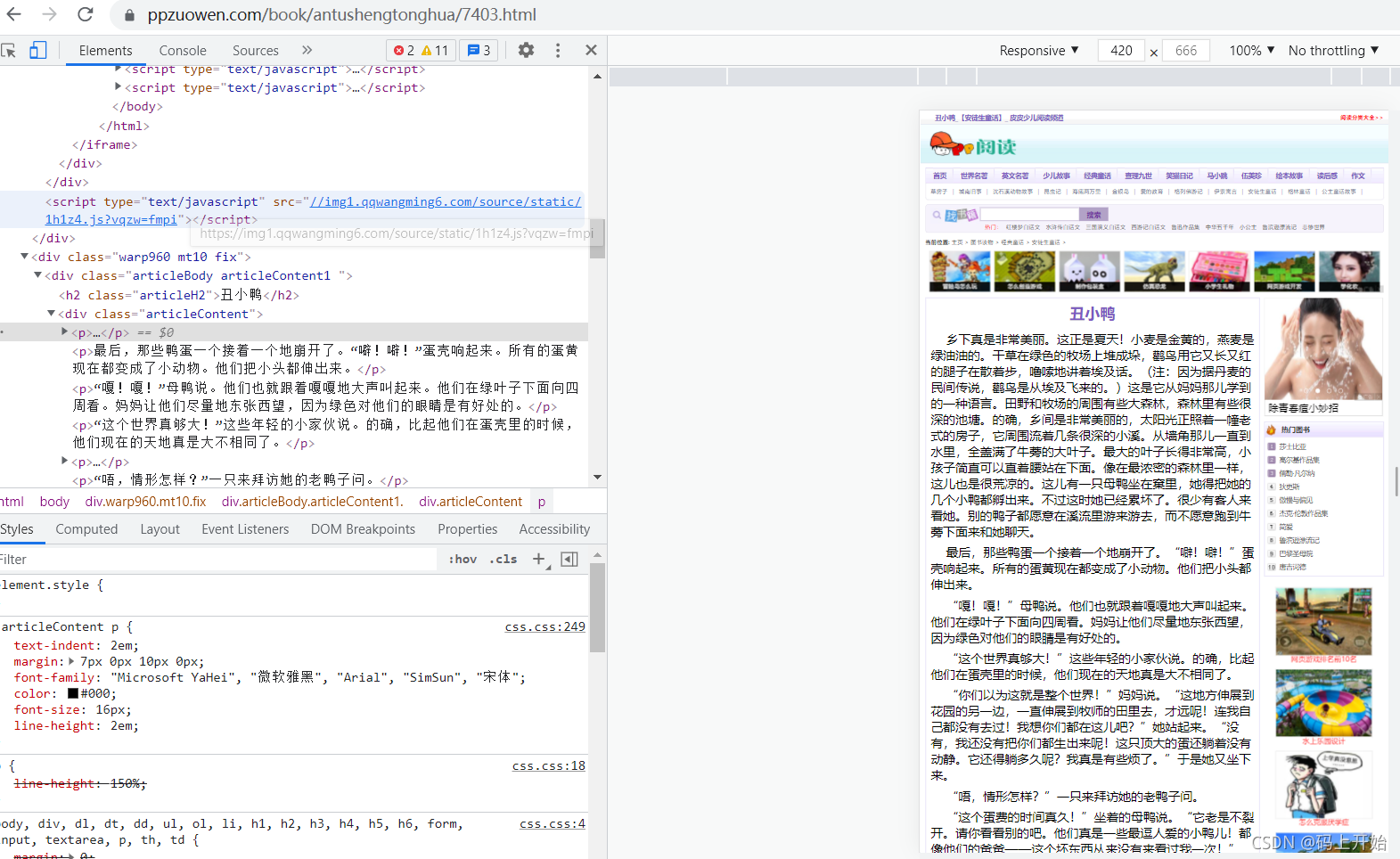
Task: Toggle the :hov element state panel
Action: point(463,560)
